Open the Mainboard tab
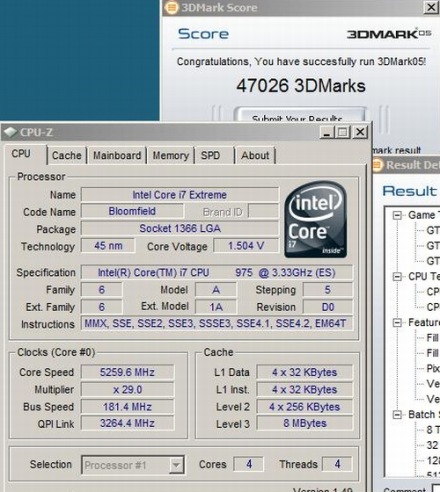Viewport: 440px width, 492px height. (117, 155)
